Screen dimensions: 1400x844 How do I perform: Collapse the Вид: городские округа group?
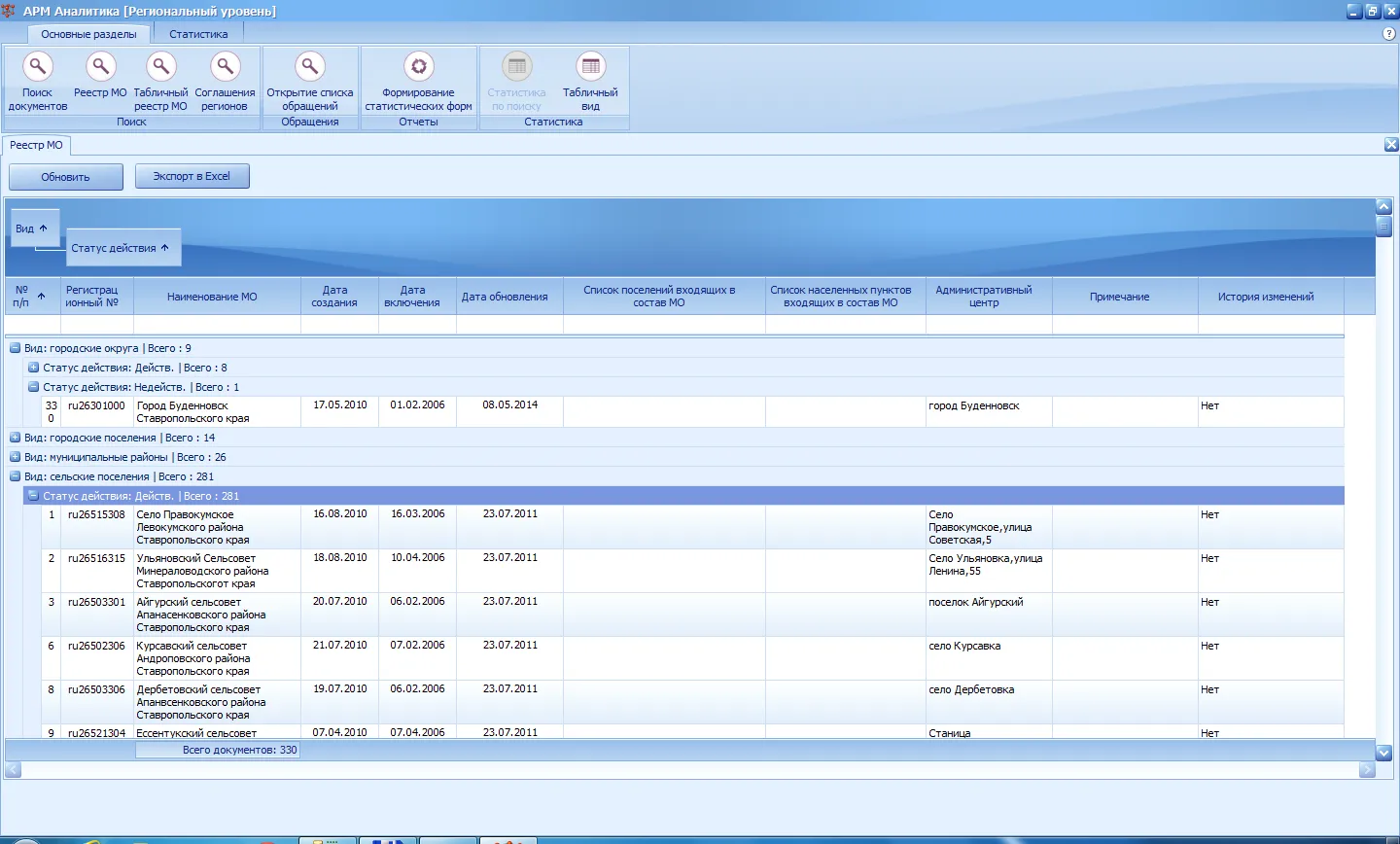[15, 348]
